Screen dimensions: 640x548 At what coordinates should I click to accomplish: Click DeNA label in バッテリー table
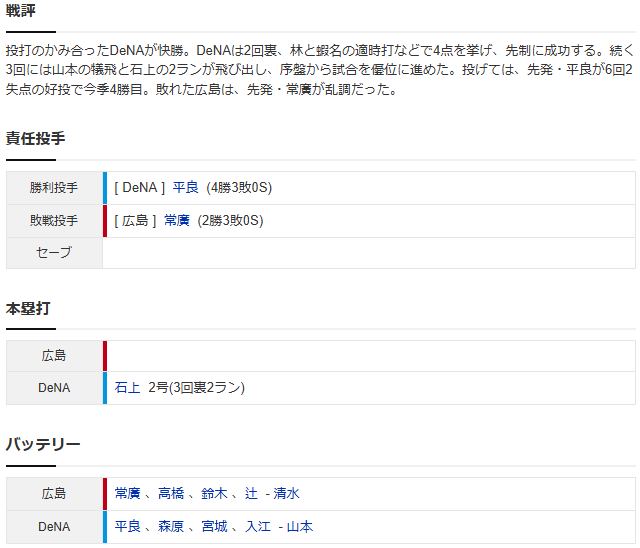[54, 527]
